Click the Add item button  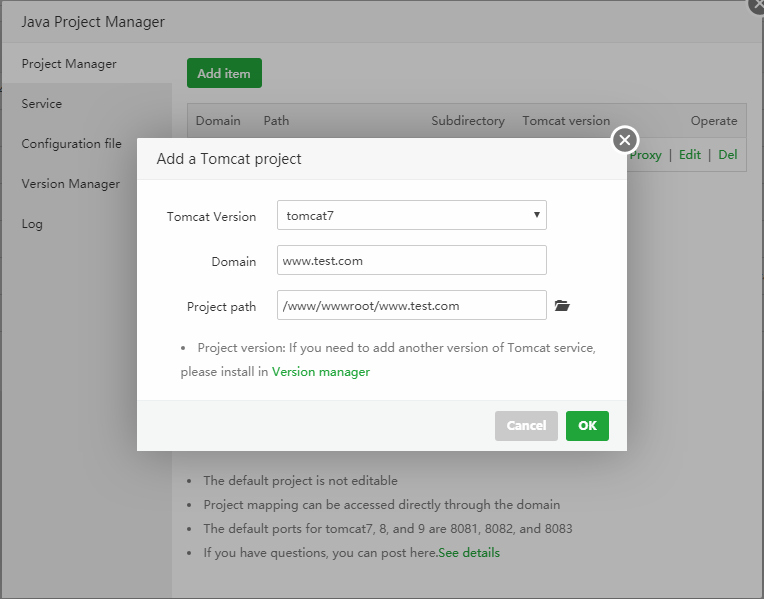(224, 73)
